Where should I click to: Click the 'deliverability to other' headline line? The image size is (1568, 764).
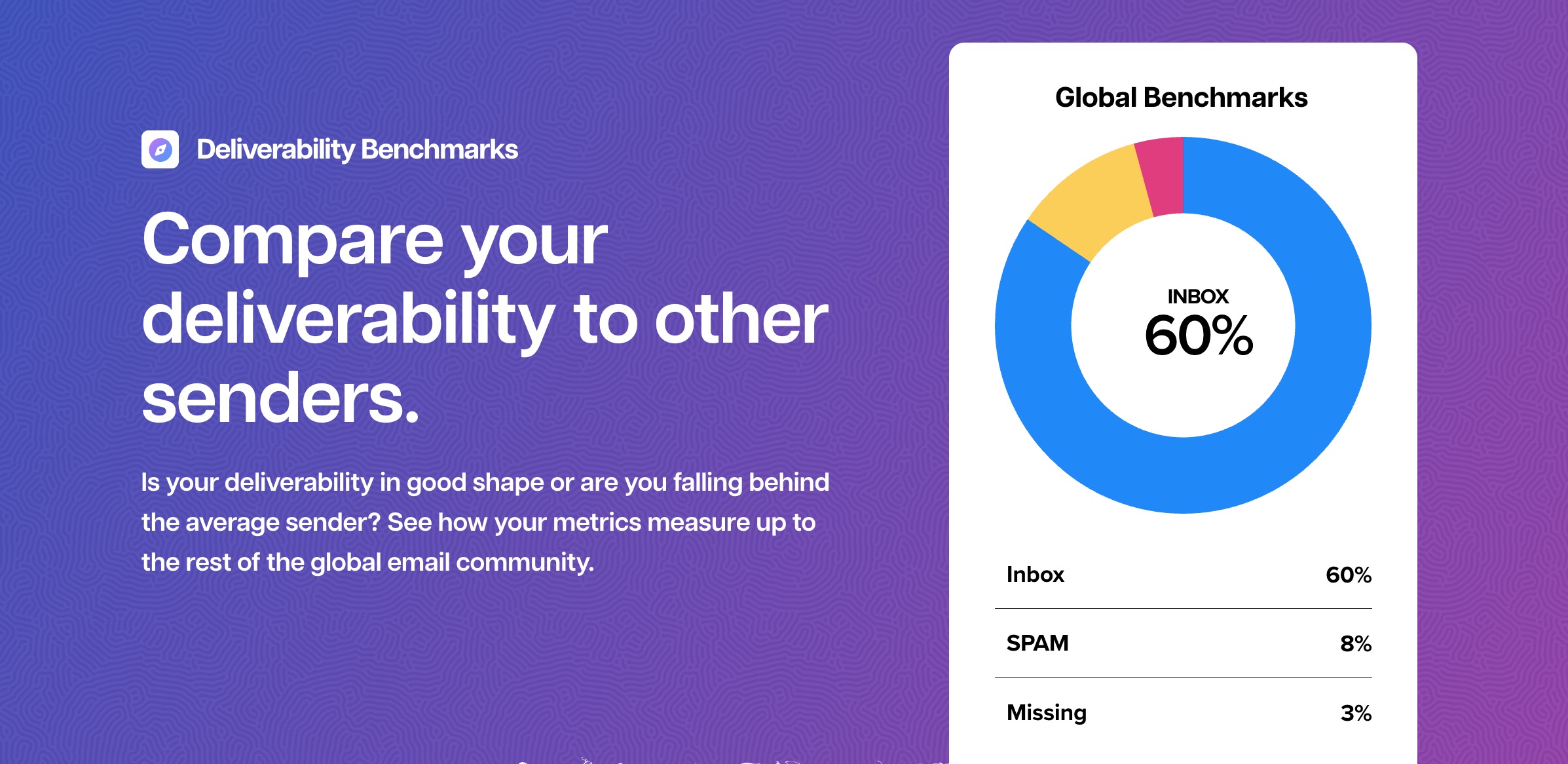click(x=485, y=320)
